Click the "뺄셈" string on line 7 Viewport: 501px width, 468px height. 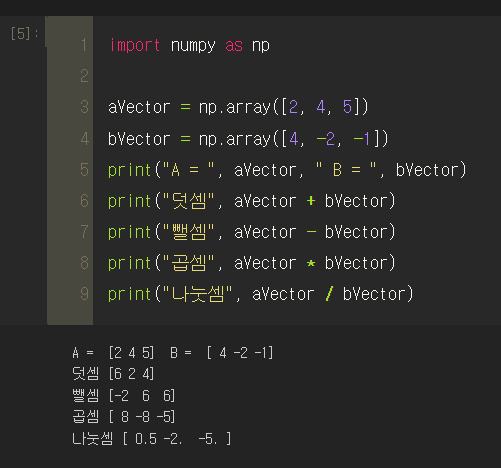(x=189, y=232)
